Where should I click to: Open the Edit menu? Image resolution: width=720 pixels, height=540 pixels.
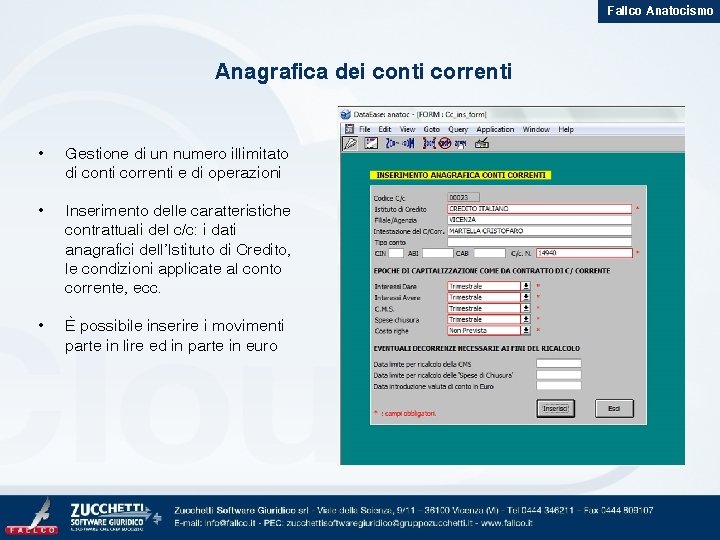384,129
